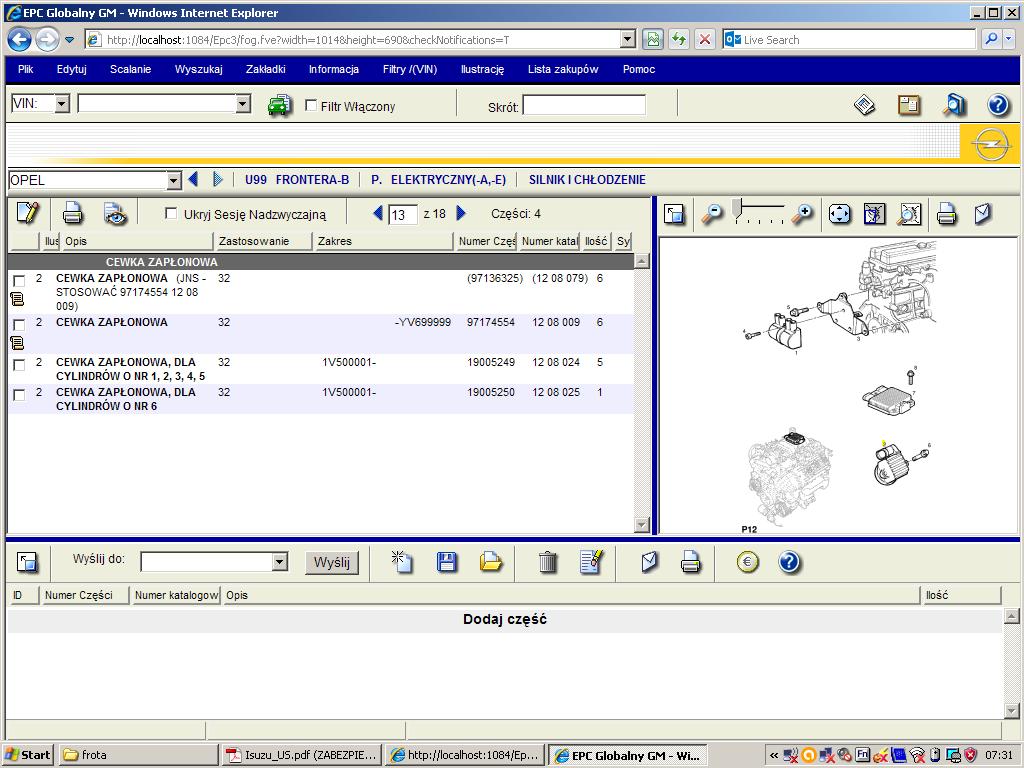Tick checkbox for part 19005249
This screenshot has width=1024, height=768.
(19, 365)
